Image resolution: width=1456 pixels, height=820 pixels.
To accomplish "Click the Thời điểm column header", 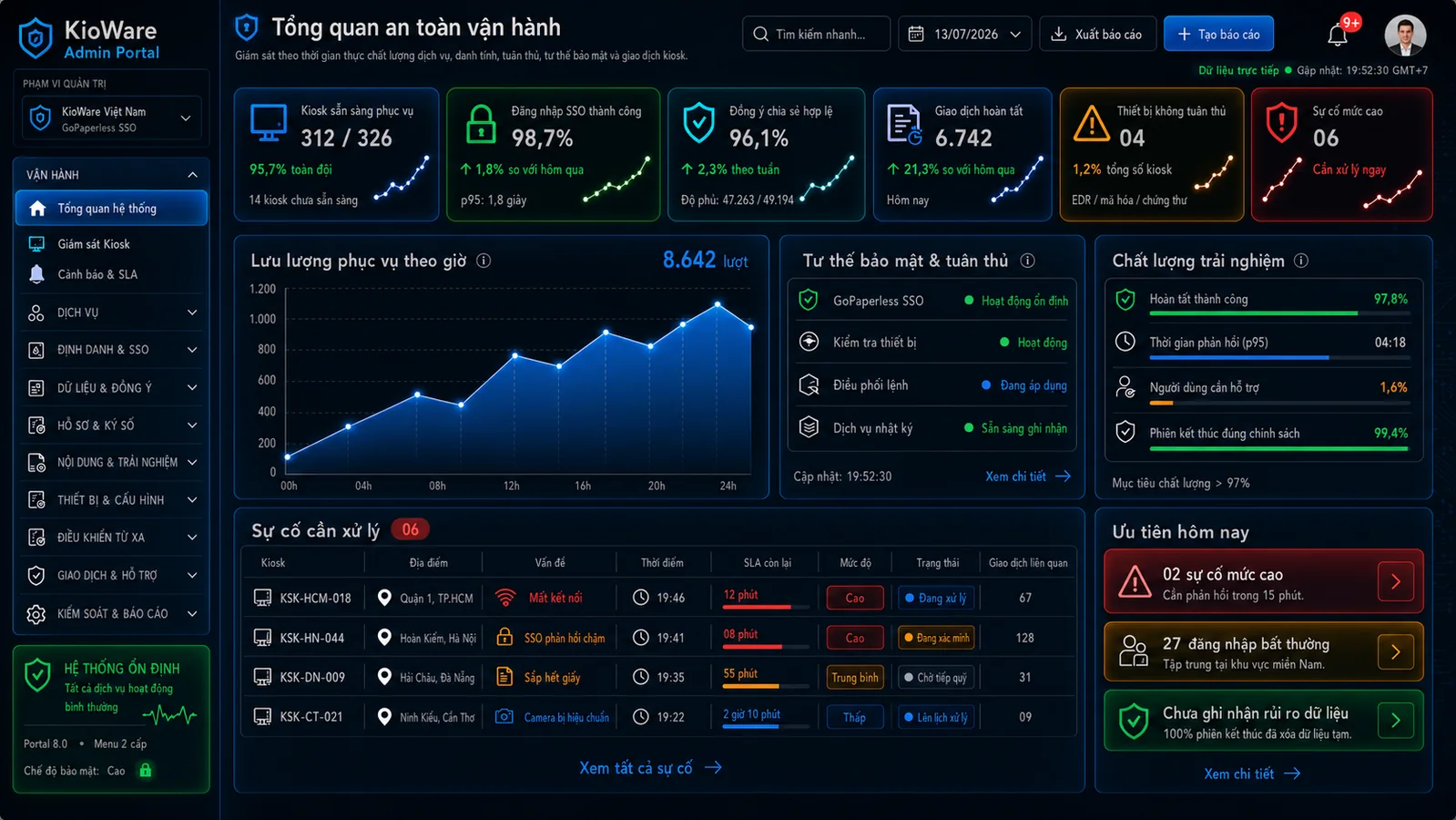I will click(662, 563).
